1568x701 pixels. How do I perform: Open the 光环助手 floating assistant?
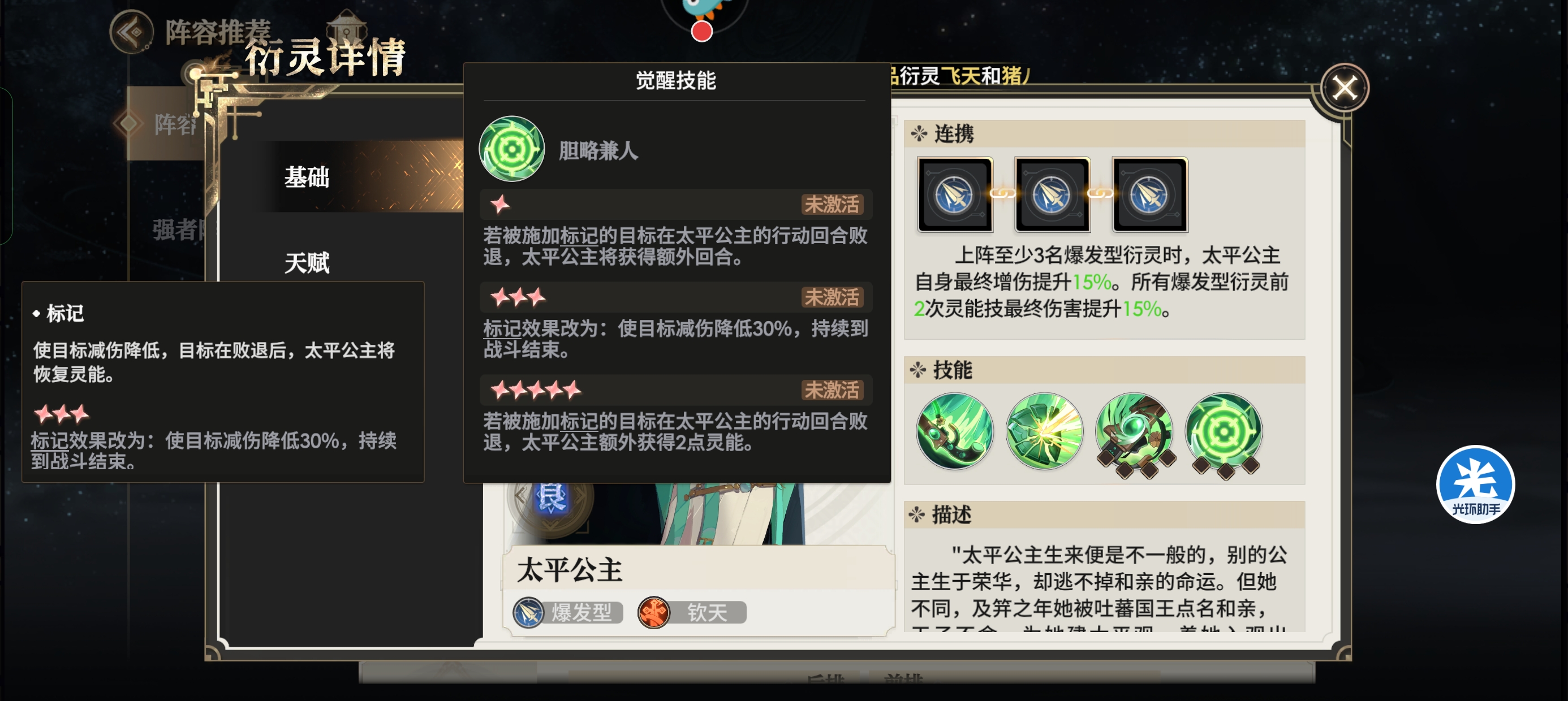click(1475, 484)
